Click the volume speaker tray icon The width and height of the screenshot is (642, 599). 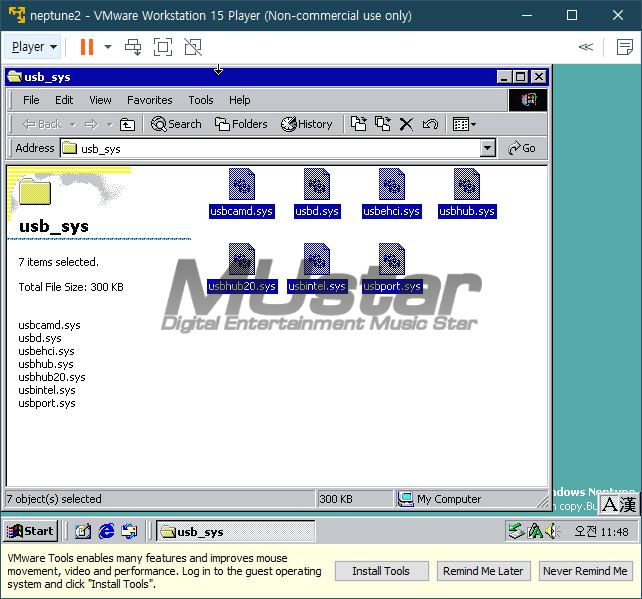tap(552, 531)
